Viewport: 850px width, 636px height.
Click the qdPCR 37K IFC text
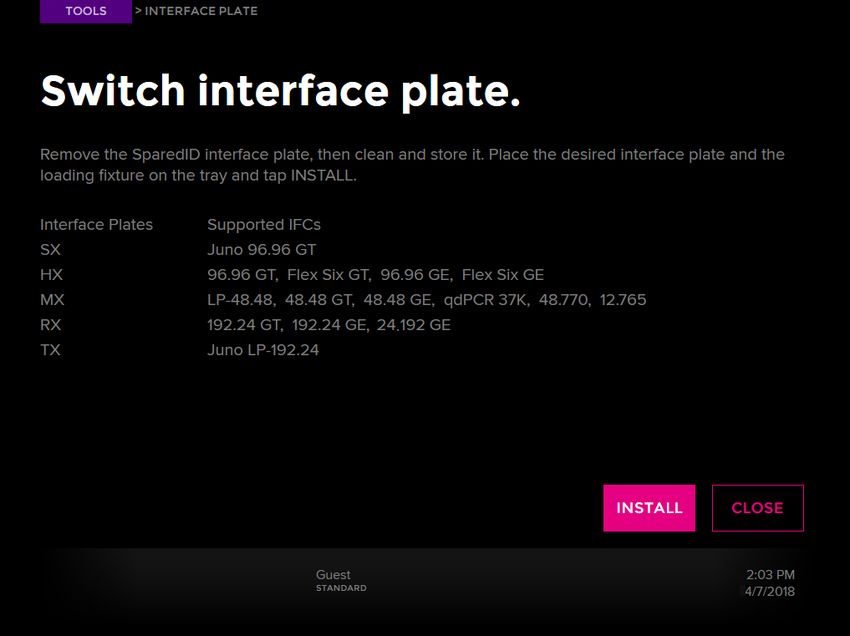click(x=486, y=300)
